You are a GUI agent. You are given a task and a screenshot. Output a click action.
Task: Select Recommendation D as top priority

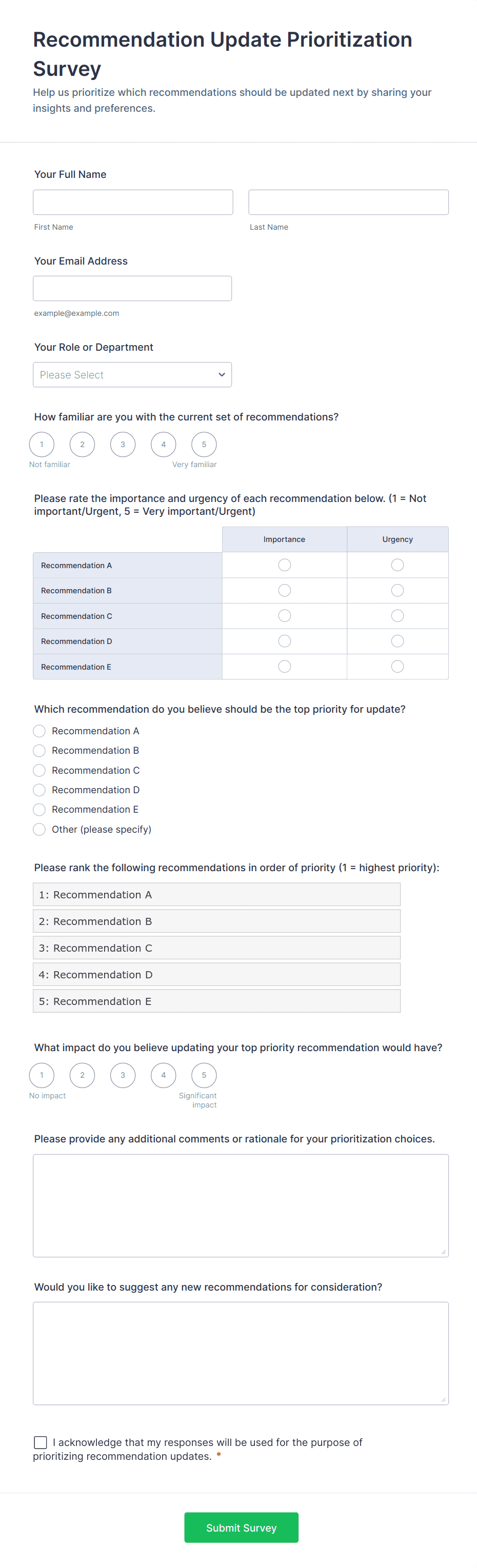(39, 790)
